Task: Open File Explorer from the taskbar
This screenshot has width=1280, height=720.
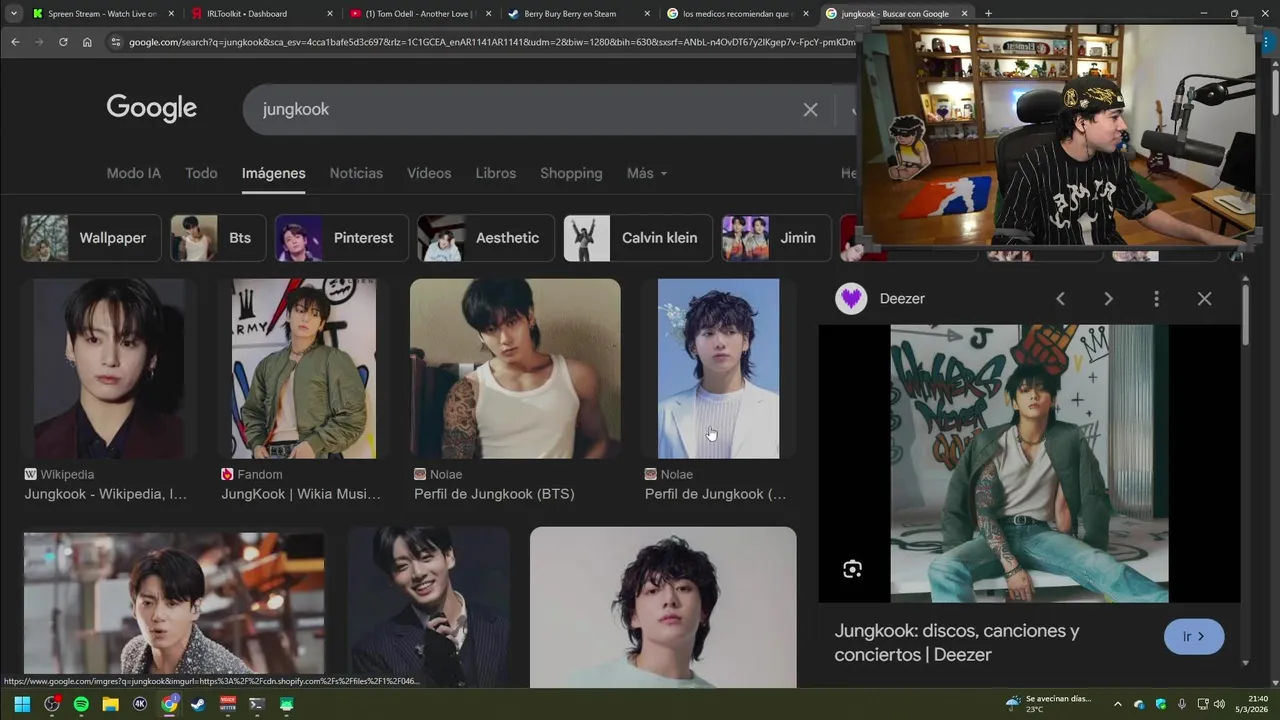Action: (111, 704)
